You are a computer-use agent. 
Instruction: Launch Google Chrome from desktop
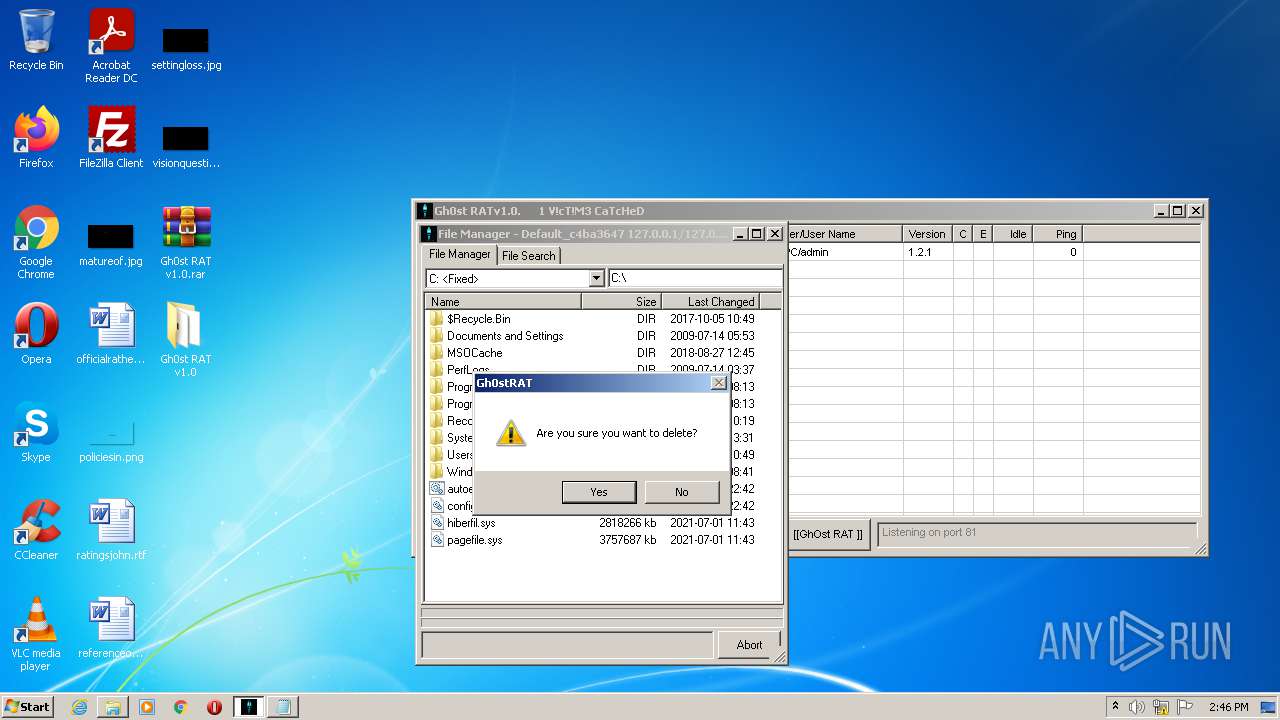[36, 242]
